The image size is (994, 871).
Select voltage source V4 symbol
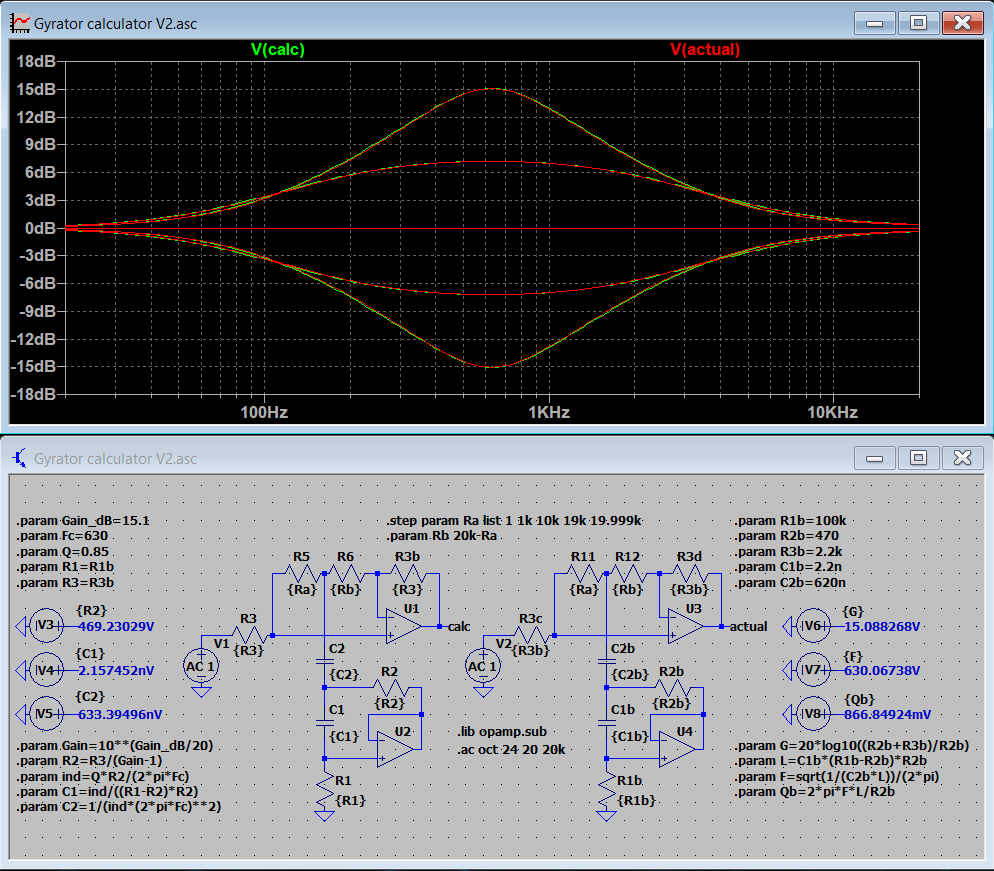pos(46,670)
